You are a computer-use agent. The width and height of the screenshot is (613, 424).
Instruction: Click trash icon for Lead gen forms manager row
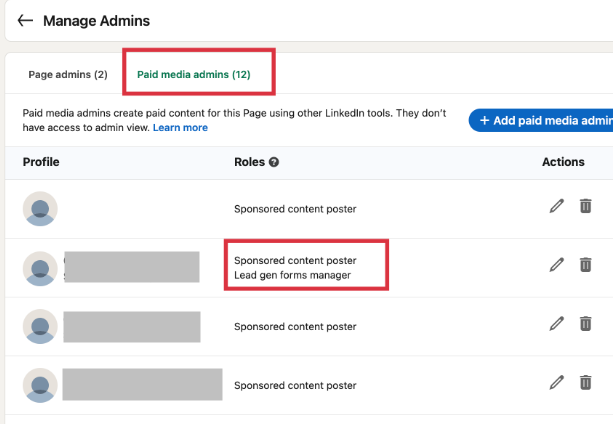(586, 265)
